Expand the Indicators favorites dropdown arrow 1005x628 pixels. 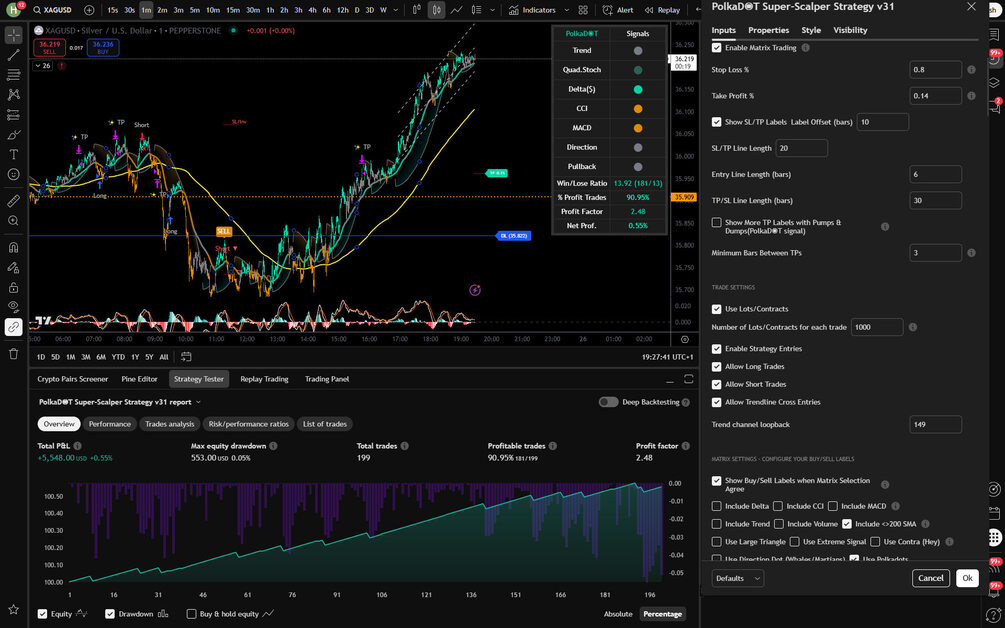(x=566, y=10)
